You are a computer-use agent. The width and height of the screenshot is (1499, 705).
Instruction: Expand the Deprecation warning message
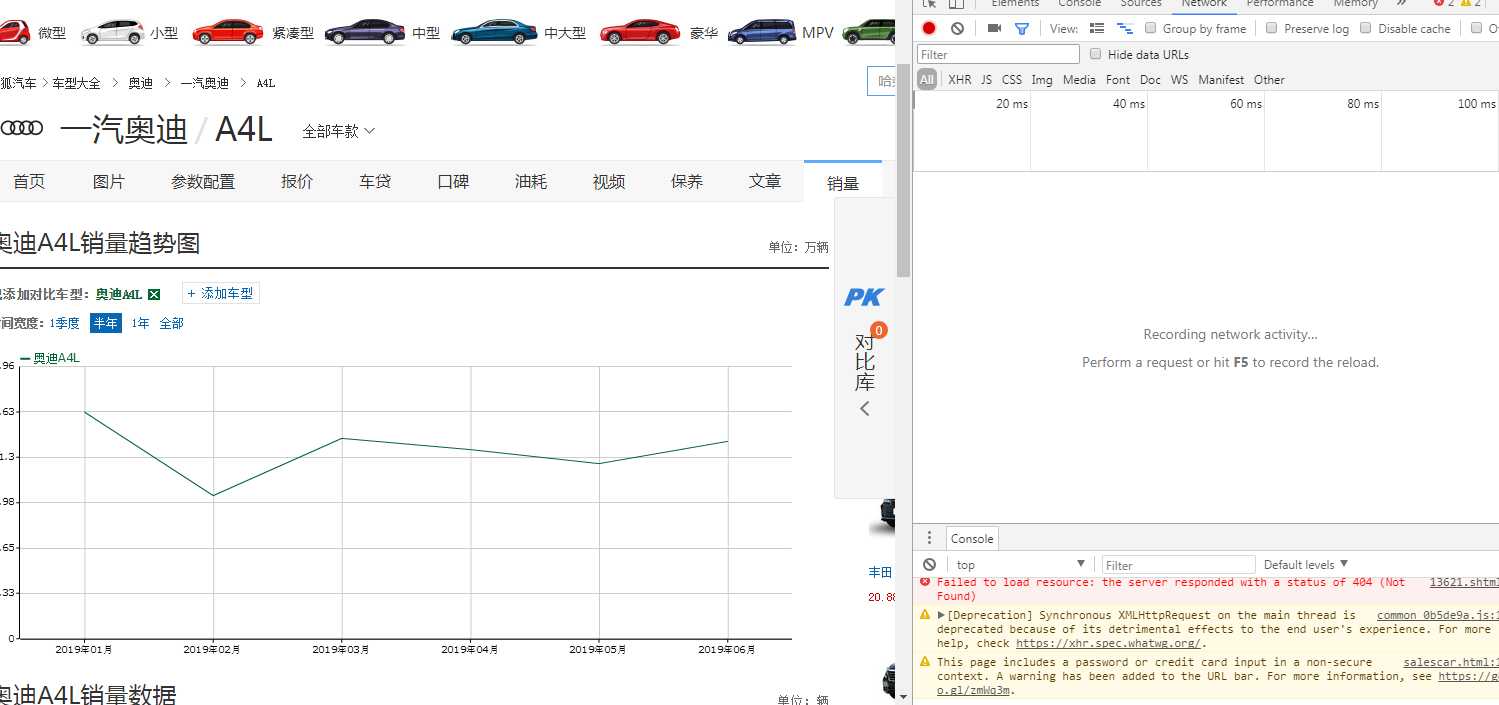[x=941, y=615]
